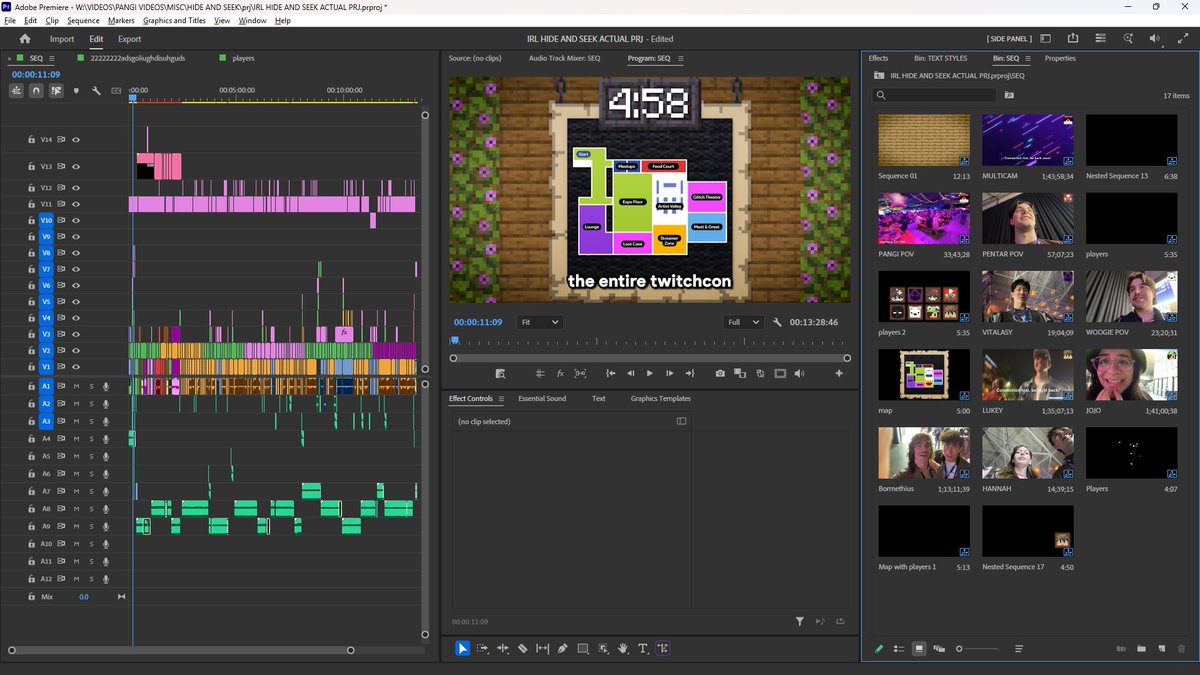Select the Ripple Edit tool

tap(502, 648)
